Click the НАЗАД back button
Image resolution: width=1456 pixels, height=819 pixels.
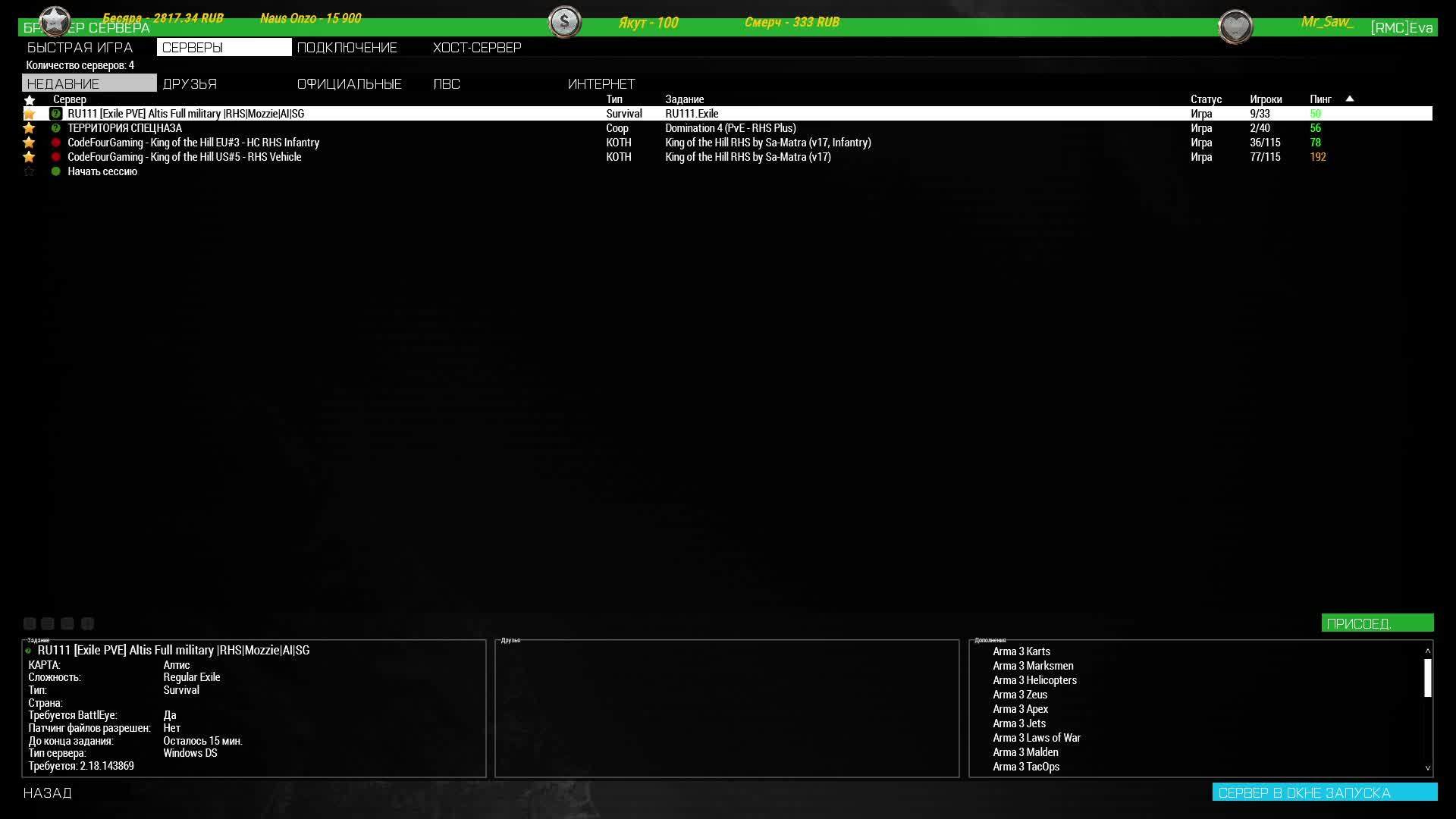pos(48,792)
